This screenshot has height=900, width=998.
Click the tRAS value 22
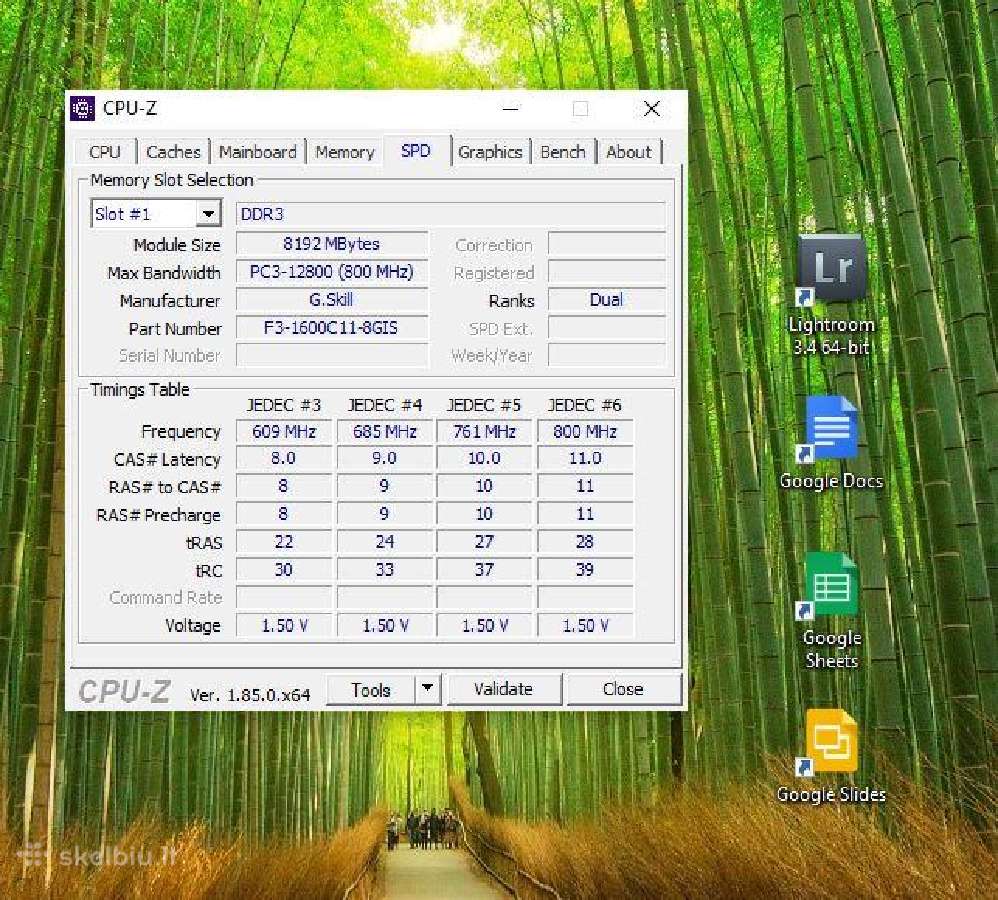284,542
